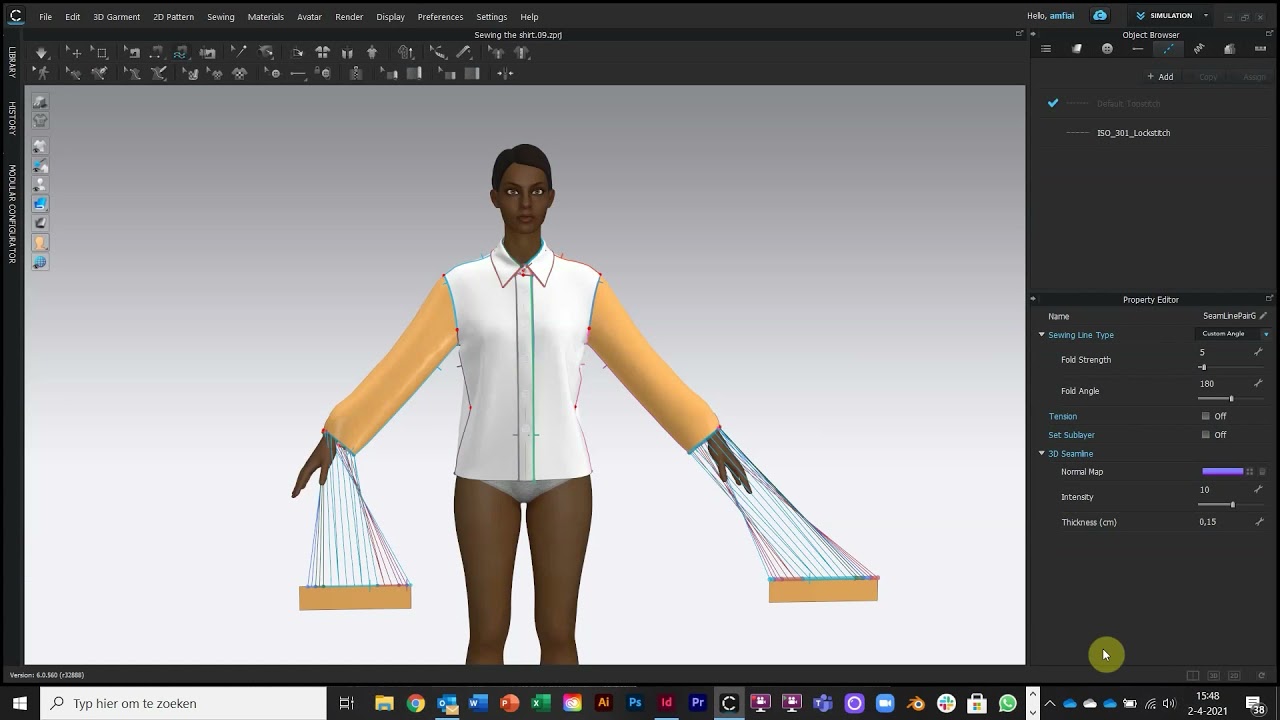Click the wrench next to Fold Angle
The height and width of the screenshot is (720, 1280).
click(1258, 383)
